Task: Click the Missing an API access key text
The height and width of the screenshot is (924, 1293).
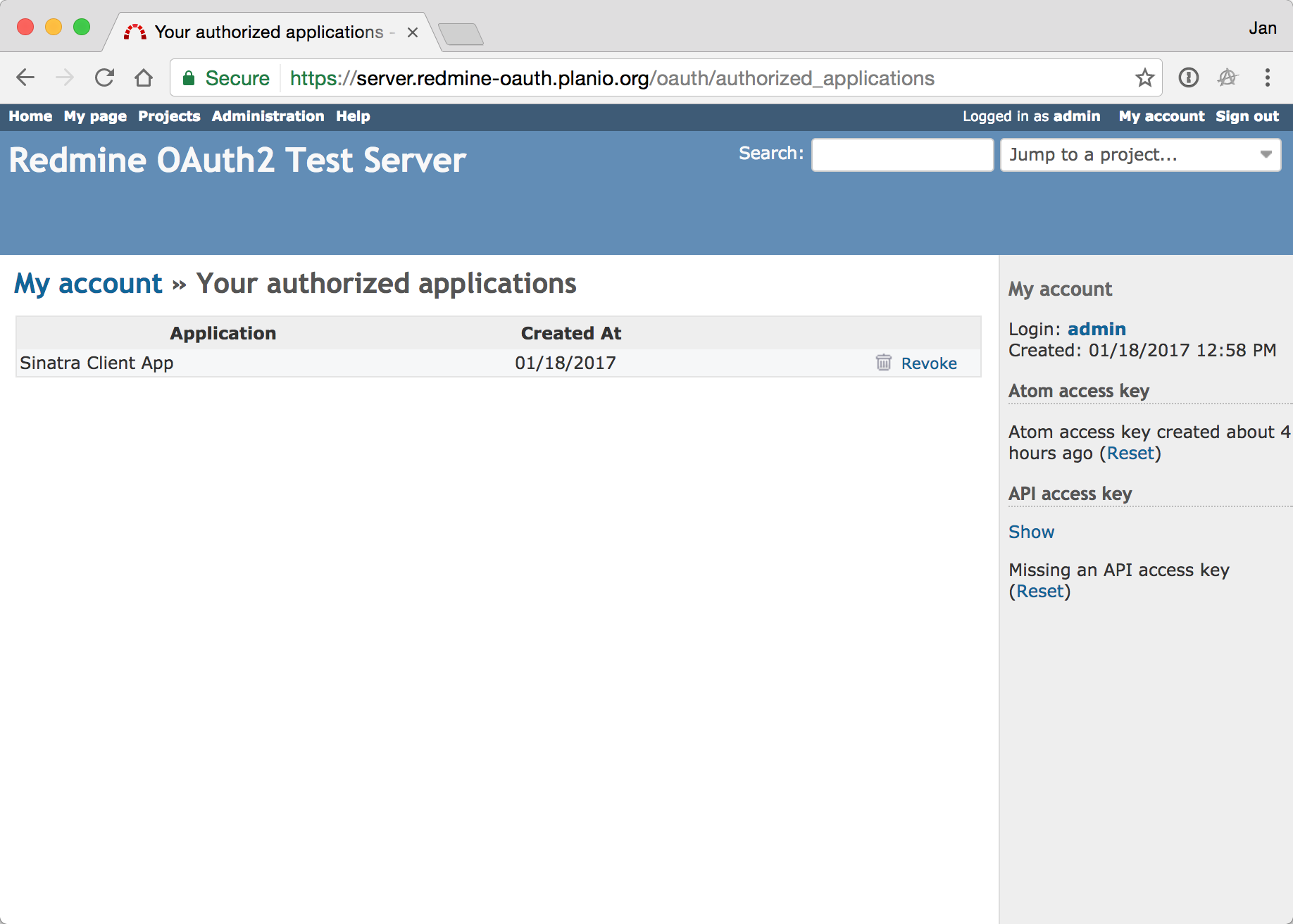Action: click(x=1119, y=570)
